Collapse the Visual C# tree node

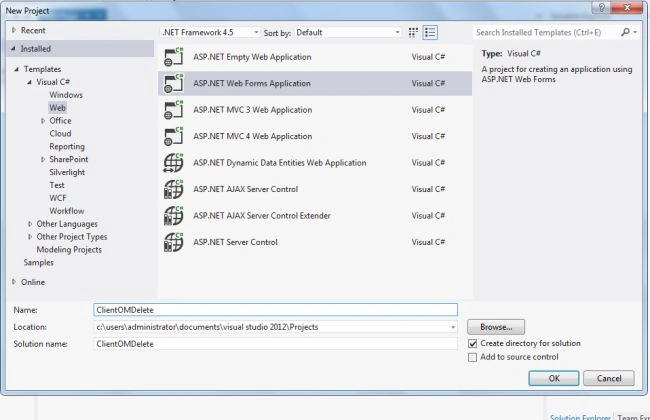click(29, 82)
